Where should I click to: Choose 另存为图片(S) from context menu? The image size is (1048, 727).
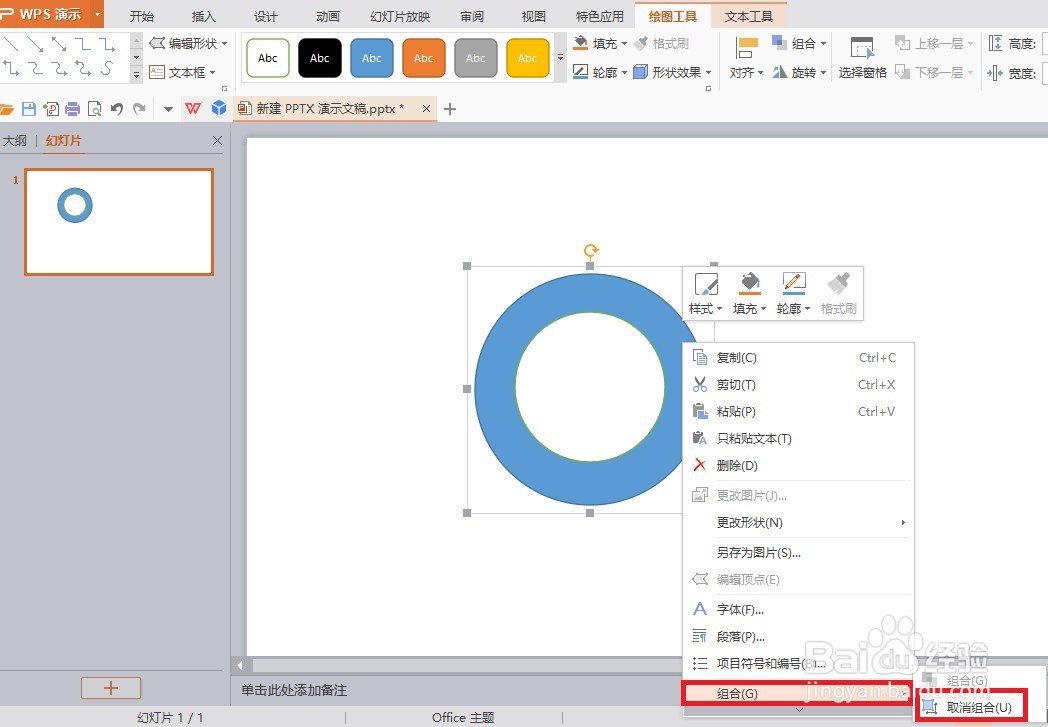click(x=798, y=553)
